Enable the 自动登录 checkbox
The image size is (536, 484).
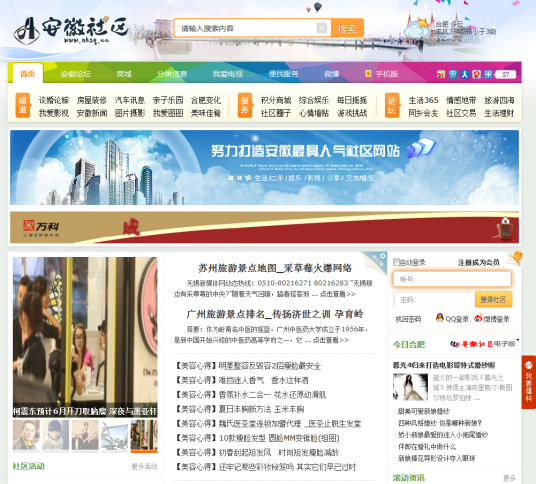click(x=396, y=262)
